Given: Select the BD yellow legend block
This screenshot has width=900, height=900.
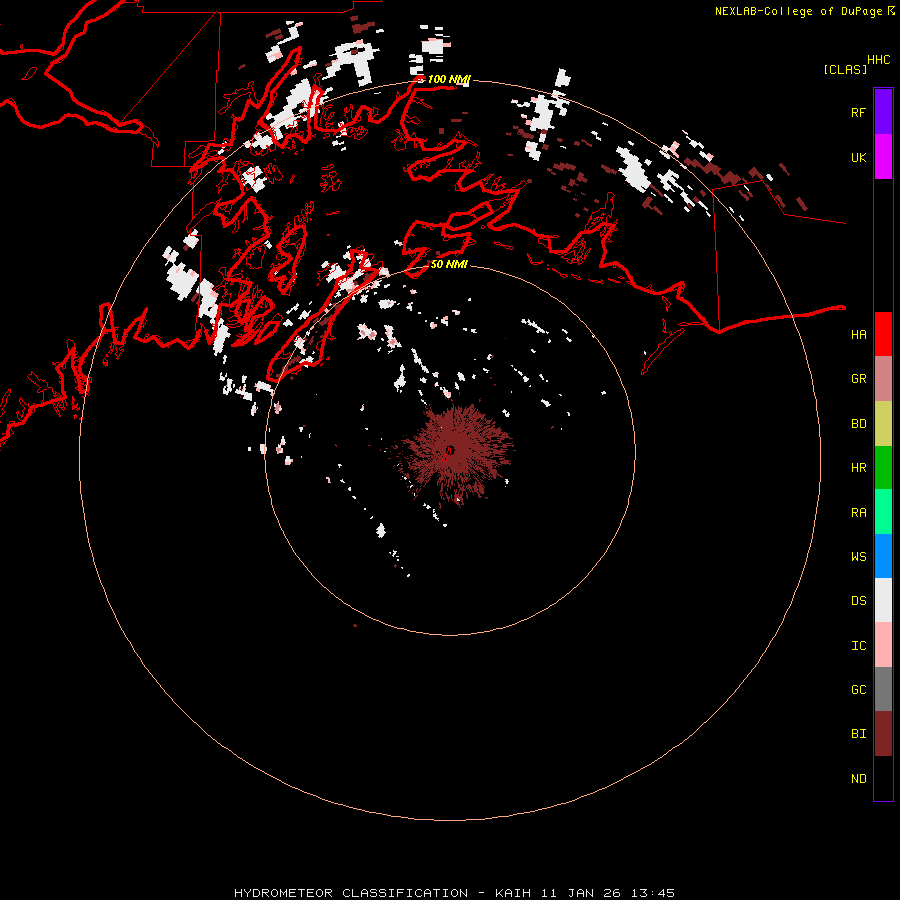Looking at the screenshot, I should [x=883, y=424].
